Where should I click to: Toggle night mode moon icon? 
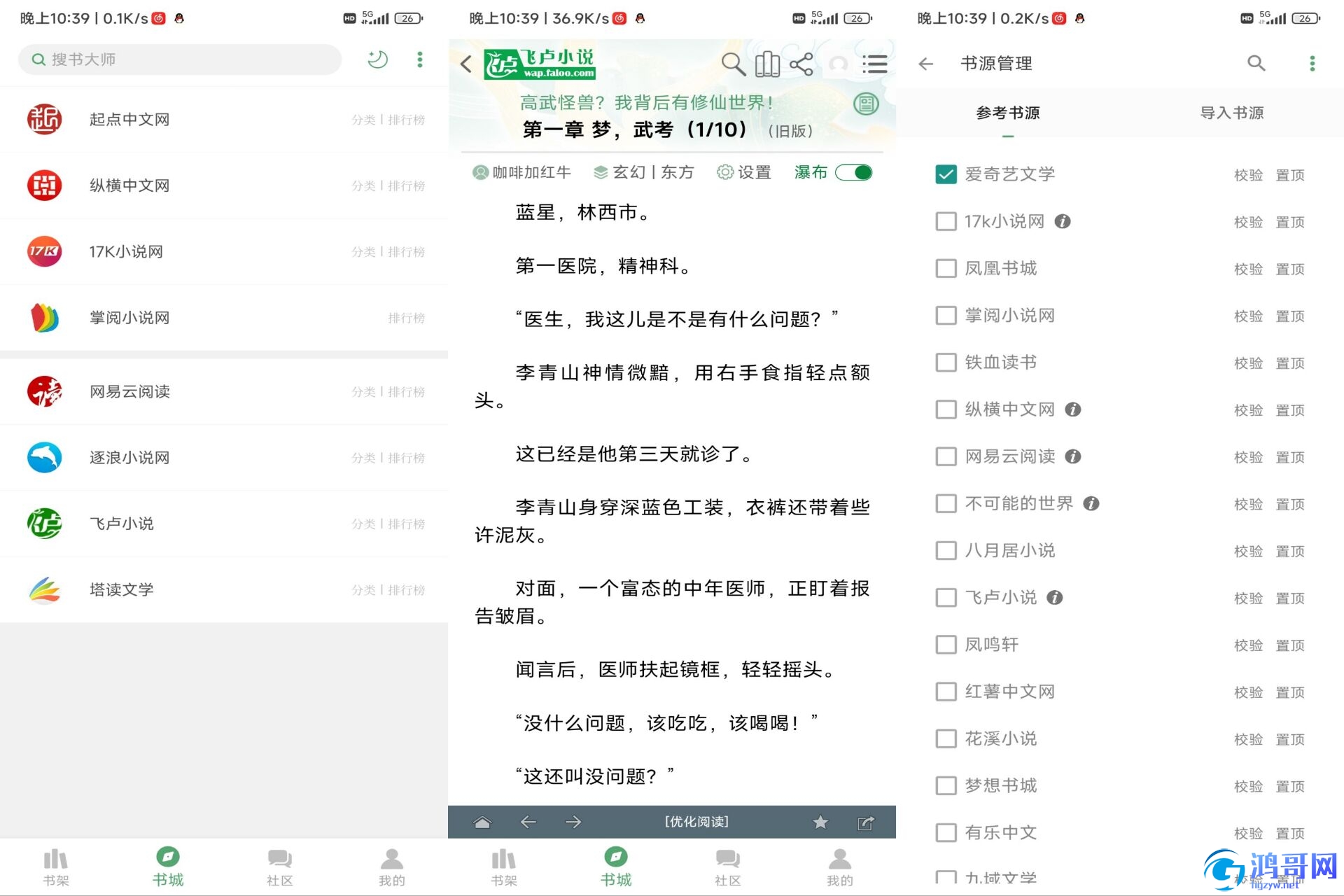coord(377,59)
